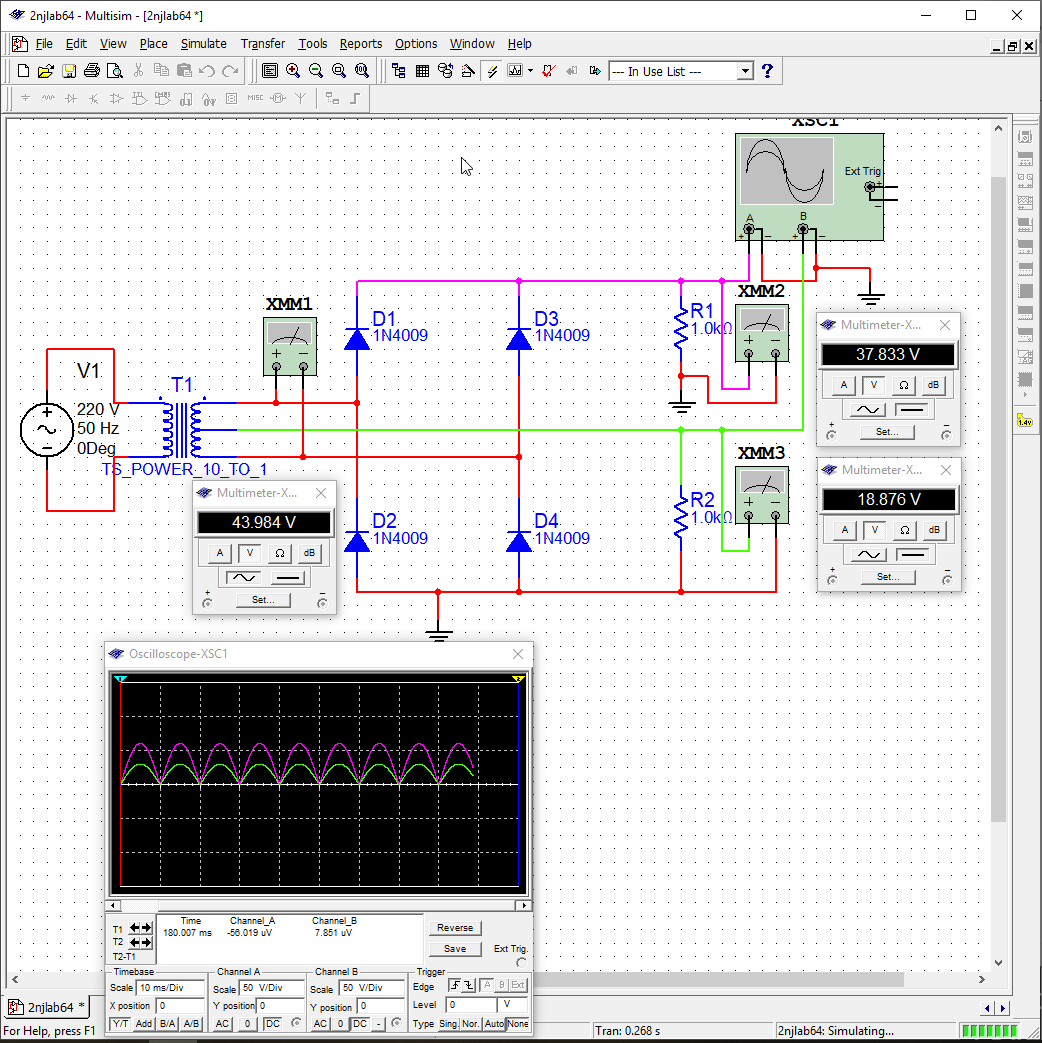Image resolution: width=1042 pixels, height=1043 pixels.
Task: Click the Redo arrow in the toolbar
Action: coord(230,71)
